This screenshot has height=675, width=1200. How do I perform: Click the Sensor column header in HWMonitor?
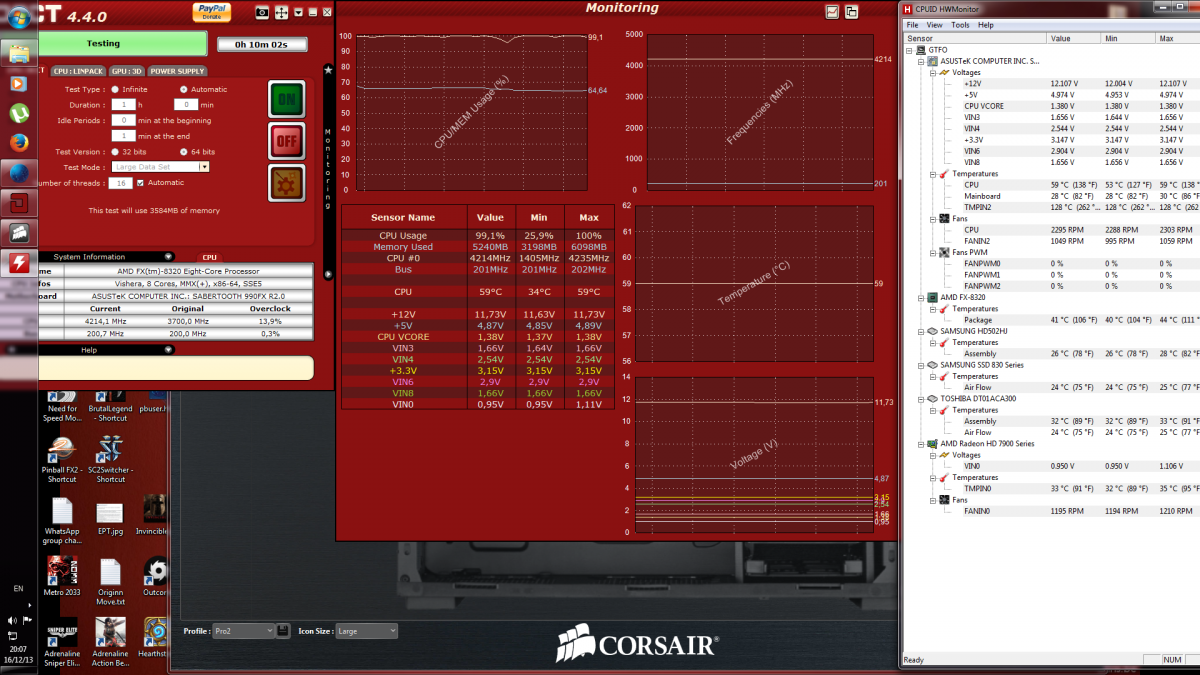974,38
